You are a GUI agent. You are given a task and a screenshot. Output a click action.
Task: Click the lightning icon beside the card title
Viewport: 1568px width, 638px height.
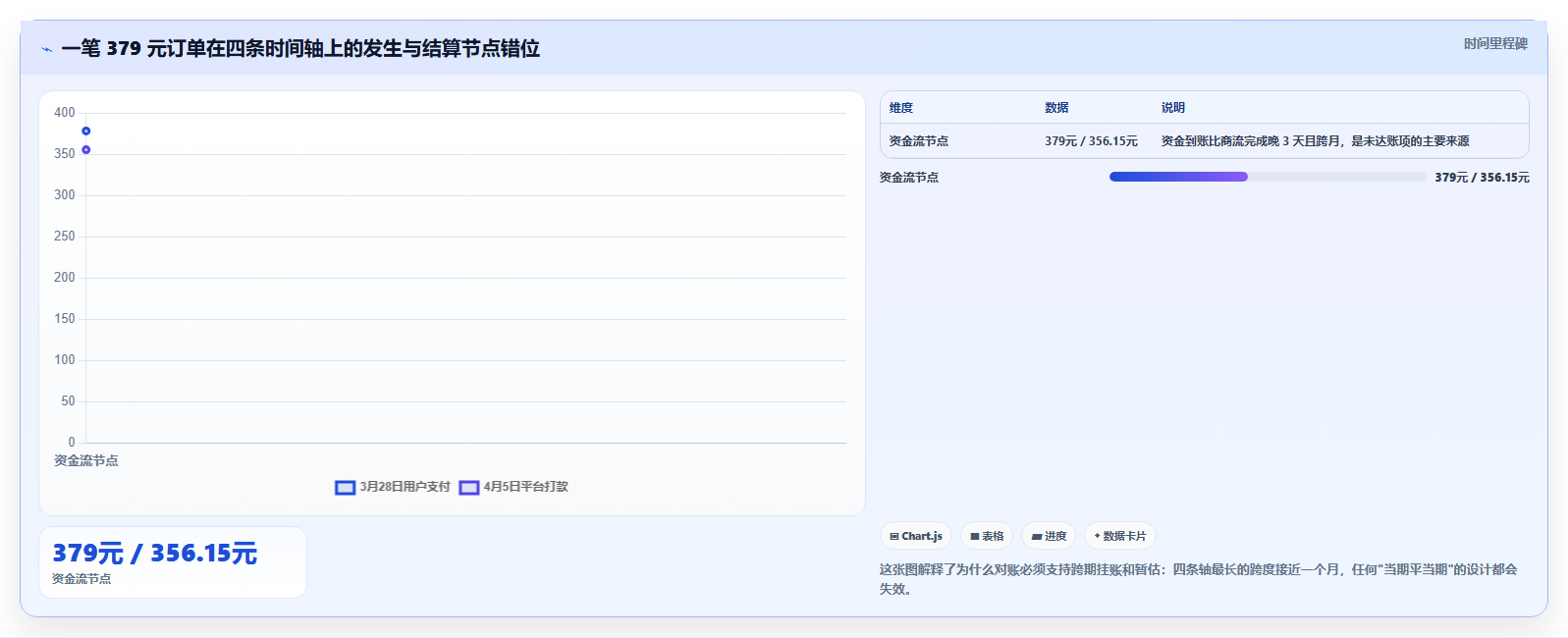tap(46, 49)
